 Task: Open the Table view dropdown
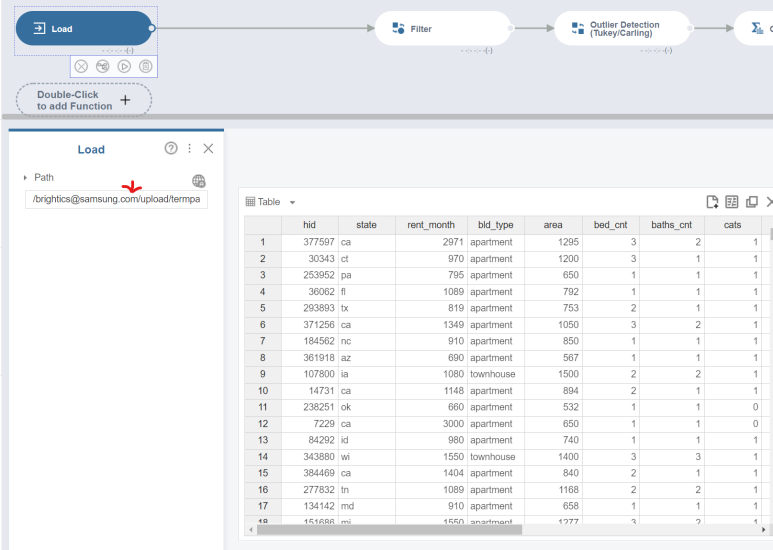292,202
